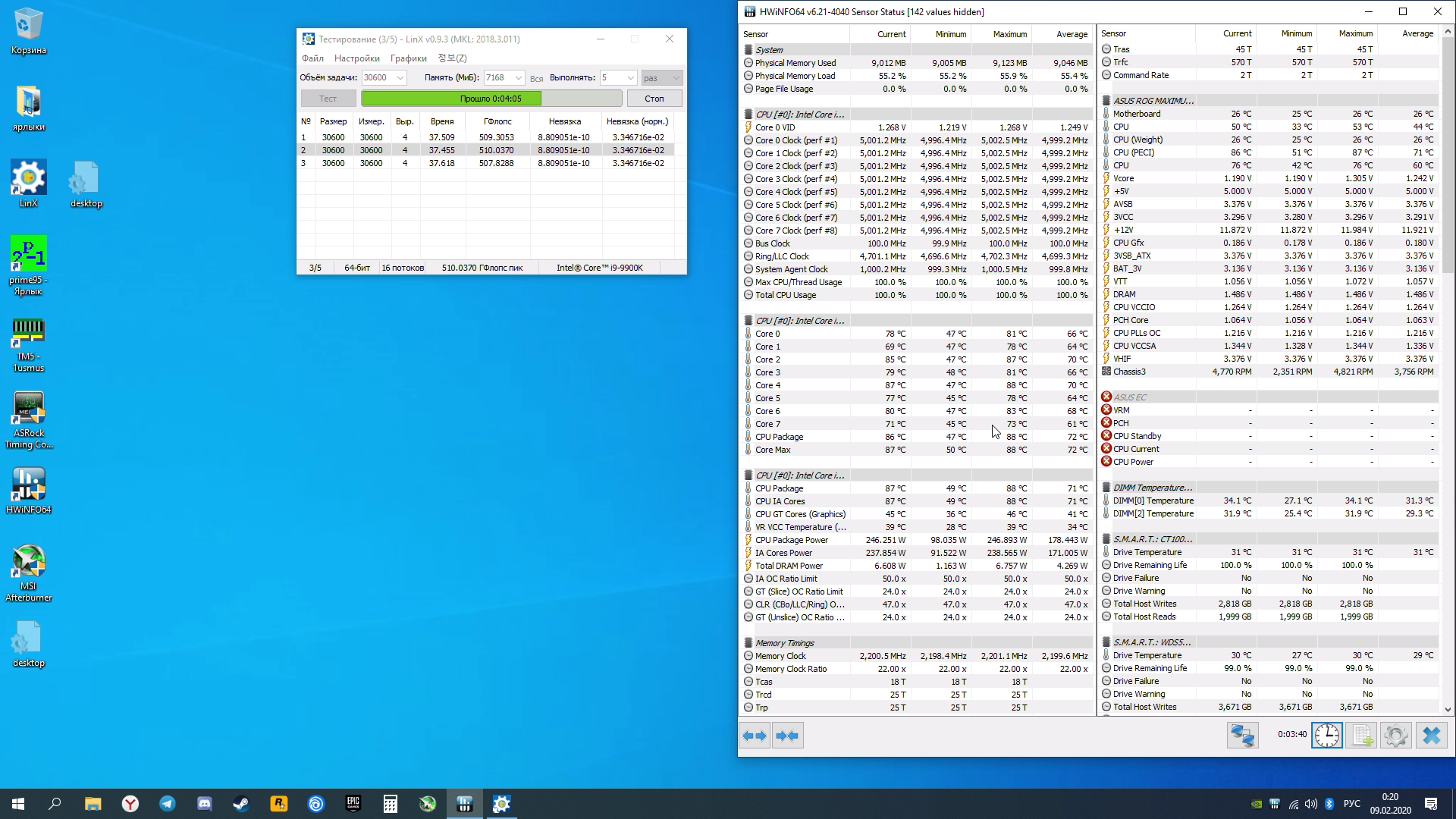The width and height of the screenshot is (1456, 819).
Task: Select CPU Package Power sensor row
Action: pos(917,540)
